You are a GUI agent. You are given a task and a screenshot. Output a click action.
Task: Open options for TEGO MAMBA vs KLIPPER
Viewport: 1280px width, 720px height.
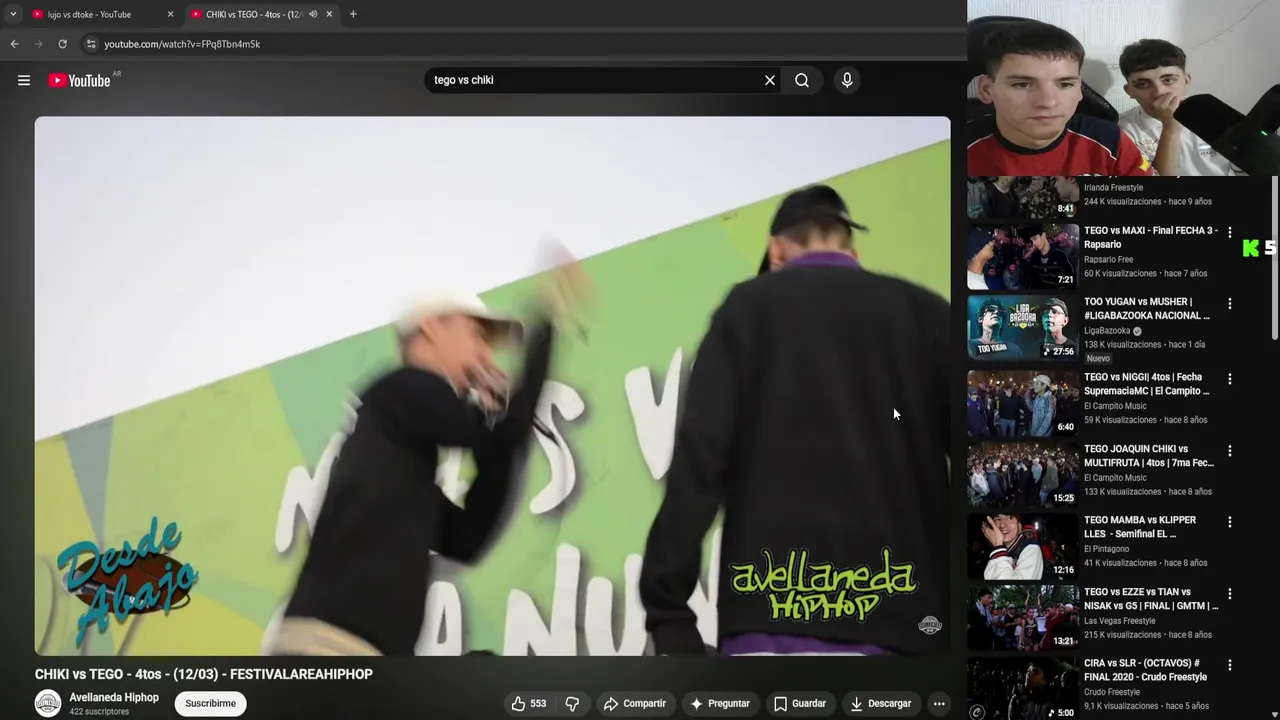1230,522
